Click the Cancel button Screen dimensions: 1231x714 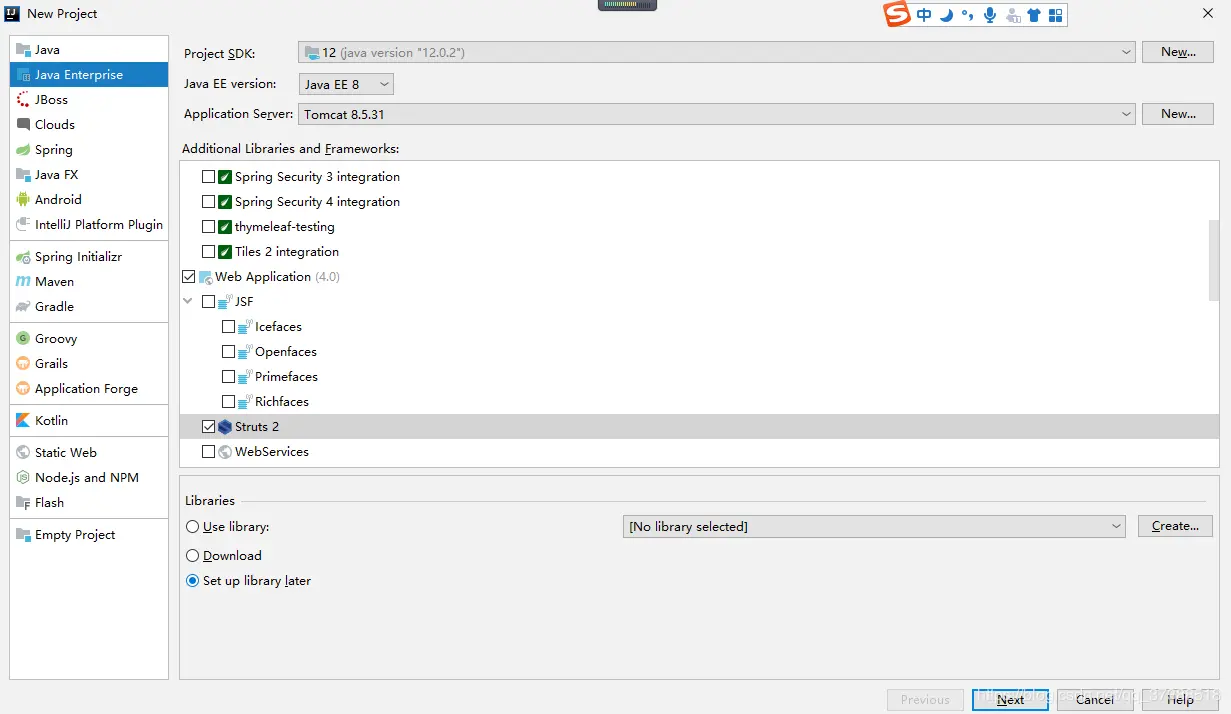point(1094,699)
